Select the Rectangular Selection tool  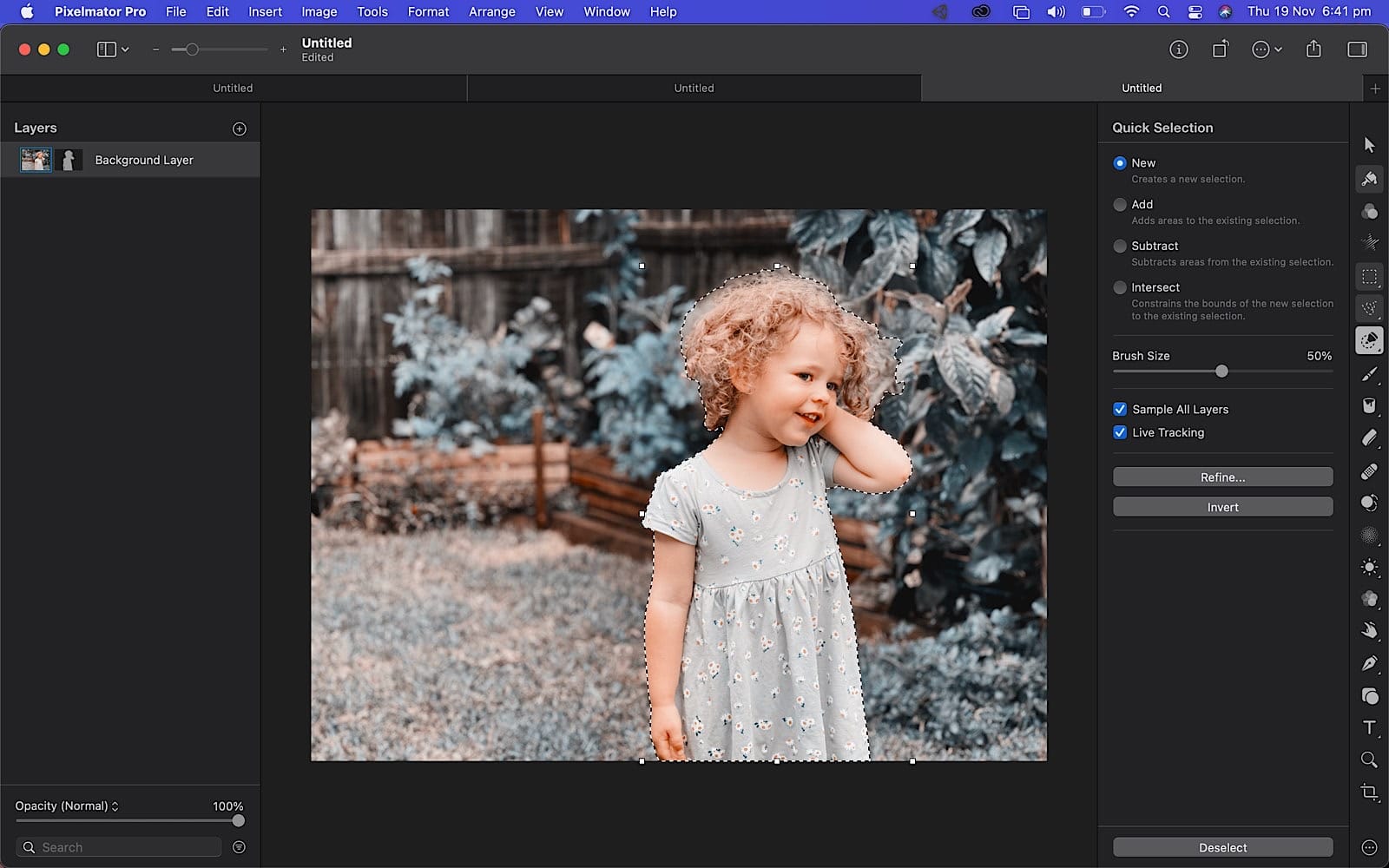1369,277
